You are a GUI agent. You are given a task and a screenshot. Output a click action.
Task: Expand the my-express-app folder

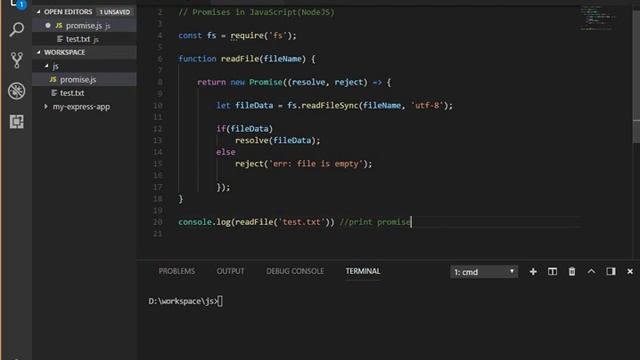(x=46, y=107)
